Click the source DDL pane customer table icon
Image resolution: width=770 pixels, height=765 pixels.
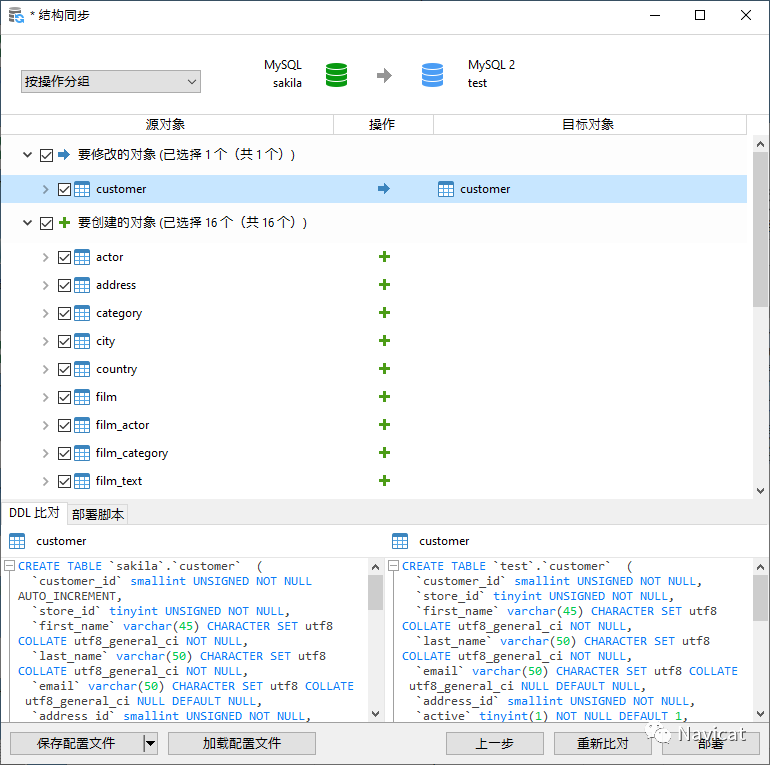pyautogui.click(x=17, y=541)
